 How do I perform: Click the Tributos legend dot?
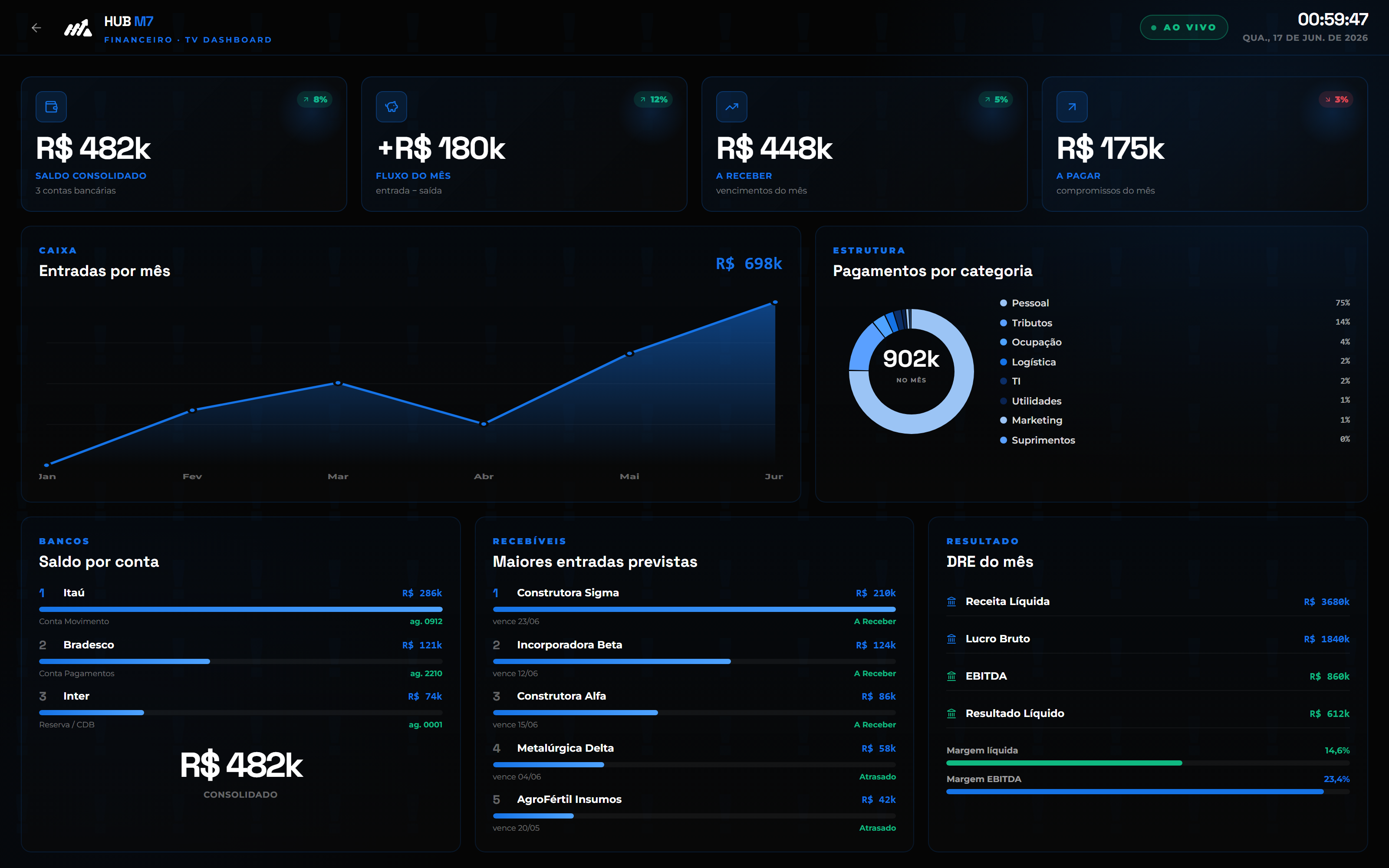(x=1003, y=322)
